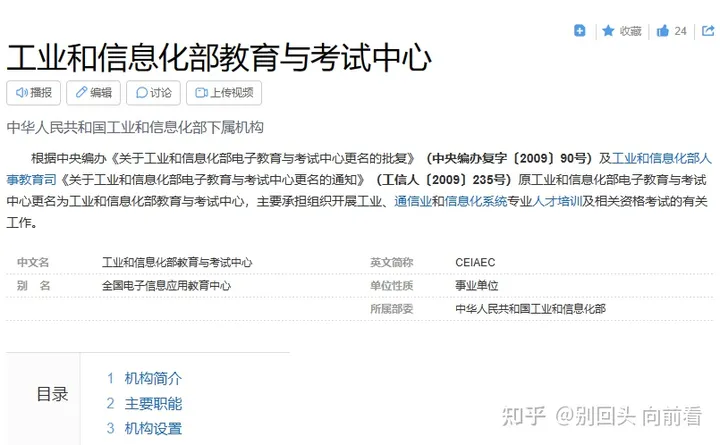720x445 pixels.
Task: Click the blue plus add icon
Action: click(579, 31)
